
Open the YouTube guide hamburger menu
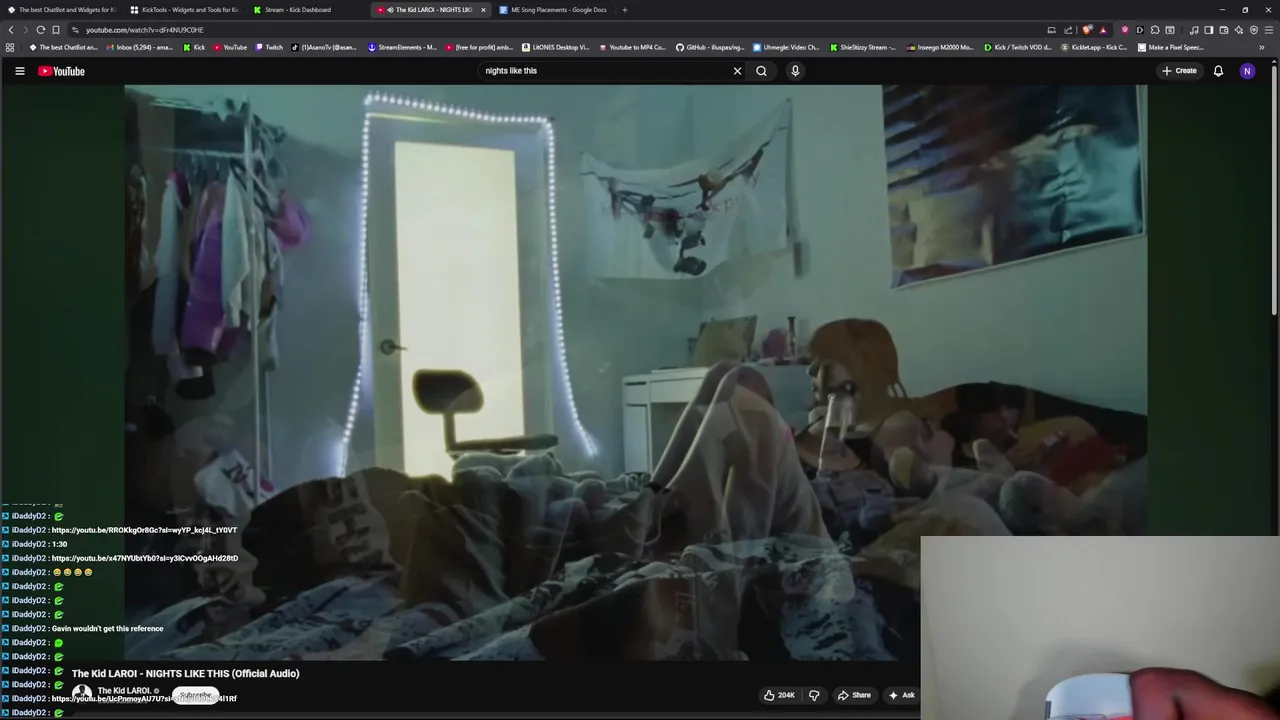(19, 71)
